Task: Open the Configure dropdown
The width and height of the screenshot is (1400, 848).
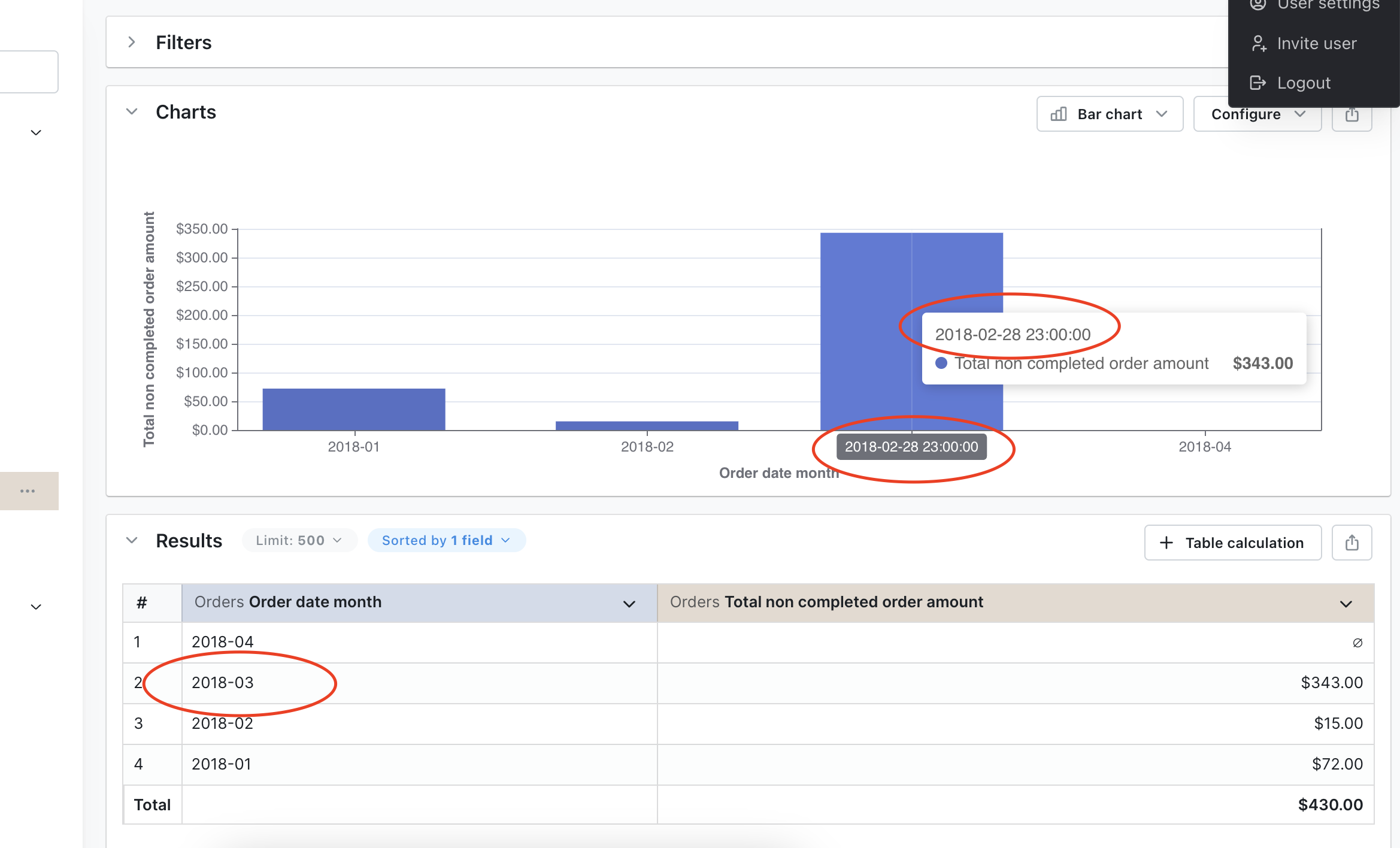Action: tap(1257, 114)
